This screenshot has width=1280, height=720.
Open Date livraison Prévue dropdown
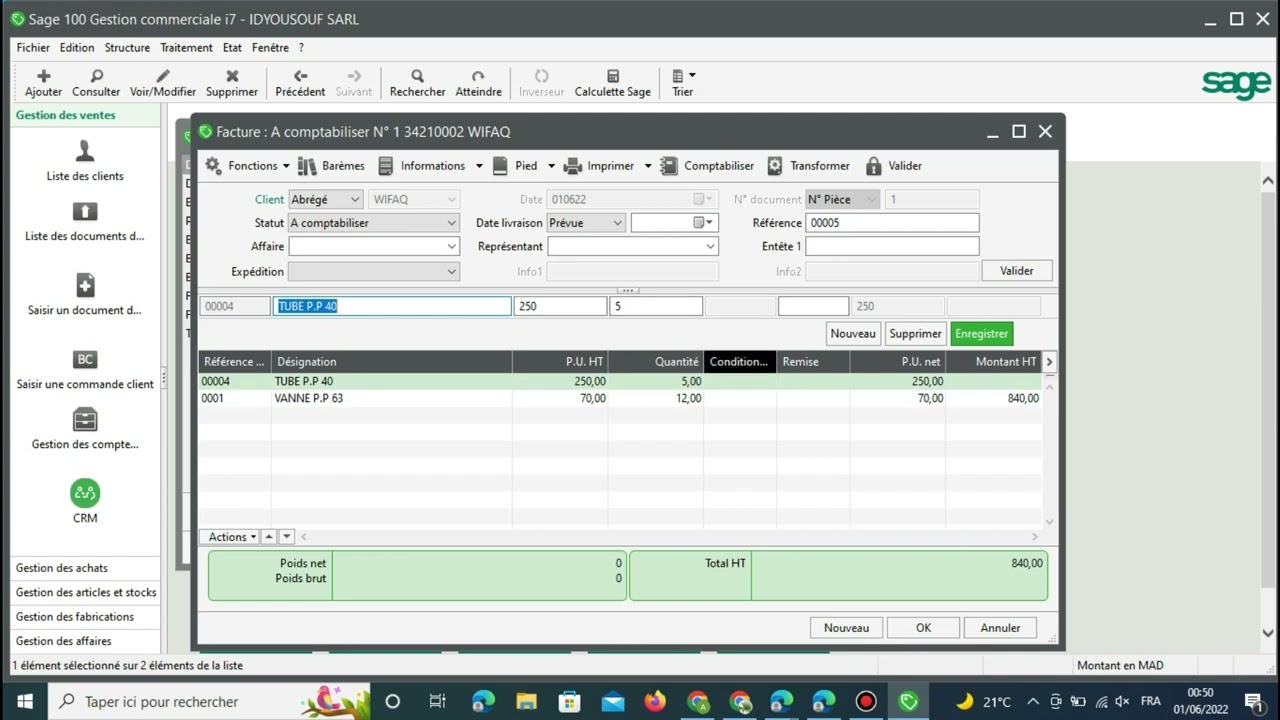pyautogui.click(x=586, y=223)
